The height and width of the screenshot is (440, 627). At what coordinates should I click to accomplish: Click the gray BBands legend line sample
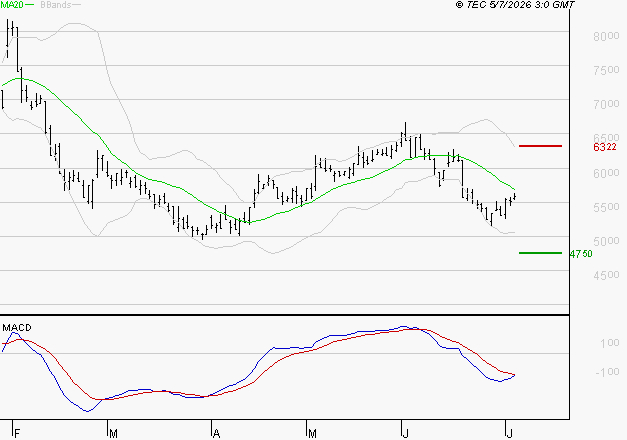click(x=76, y=4)
